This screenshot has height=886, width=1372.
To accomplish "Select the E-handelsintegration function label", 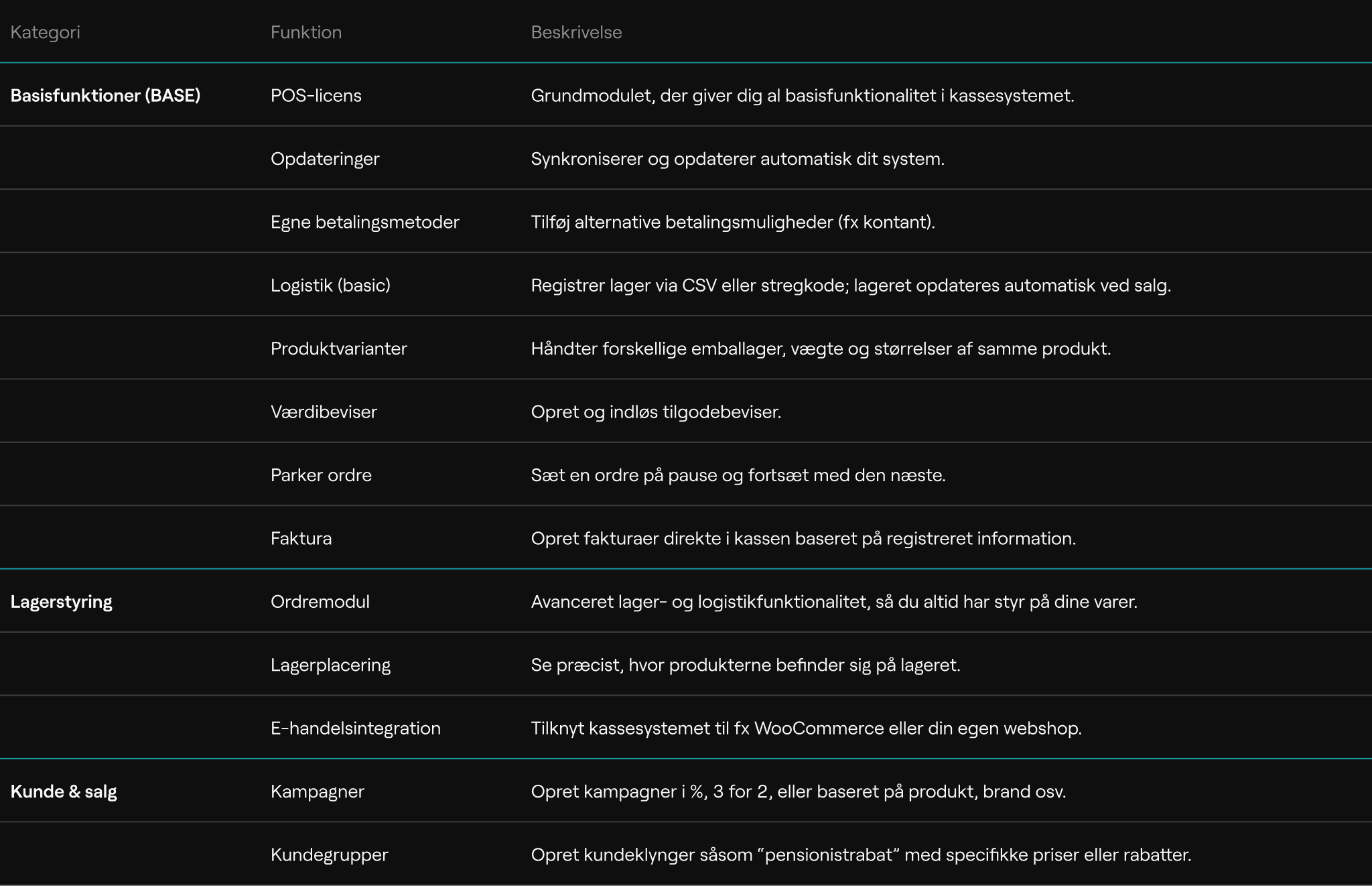I will [355, 728].
